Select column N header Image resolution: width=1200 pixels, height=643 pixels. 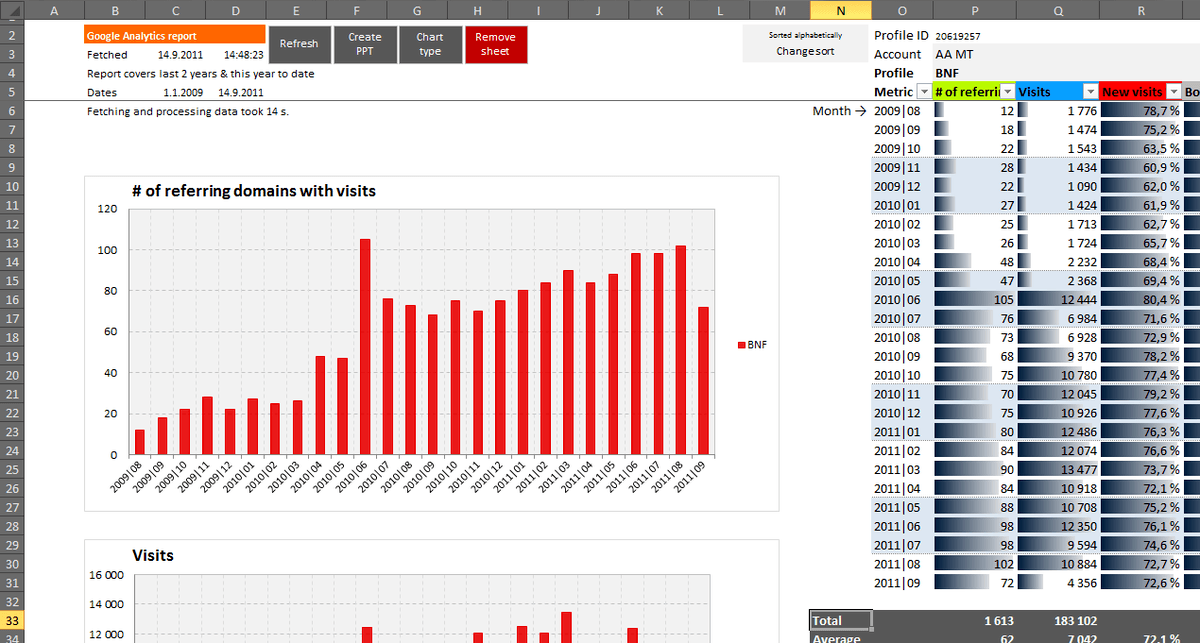click(x=840, y=10)
